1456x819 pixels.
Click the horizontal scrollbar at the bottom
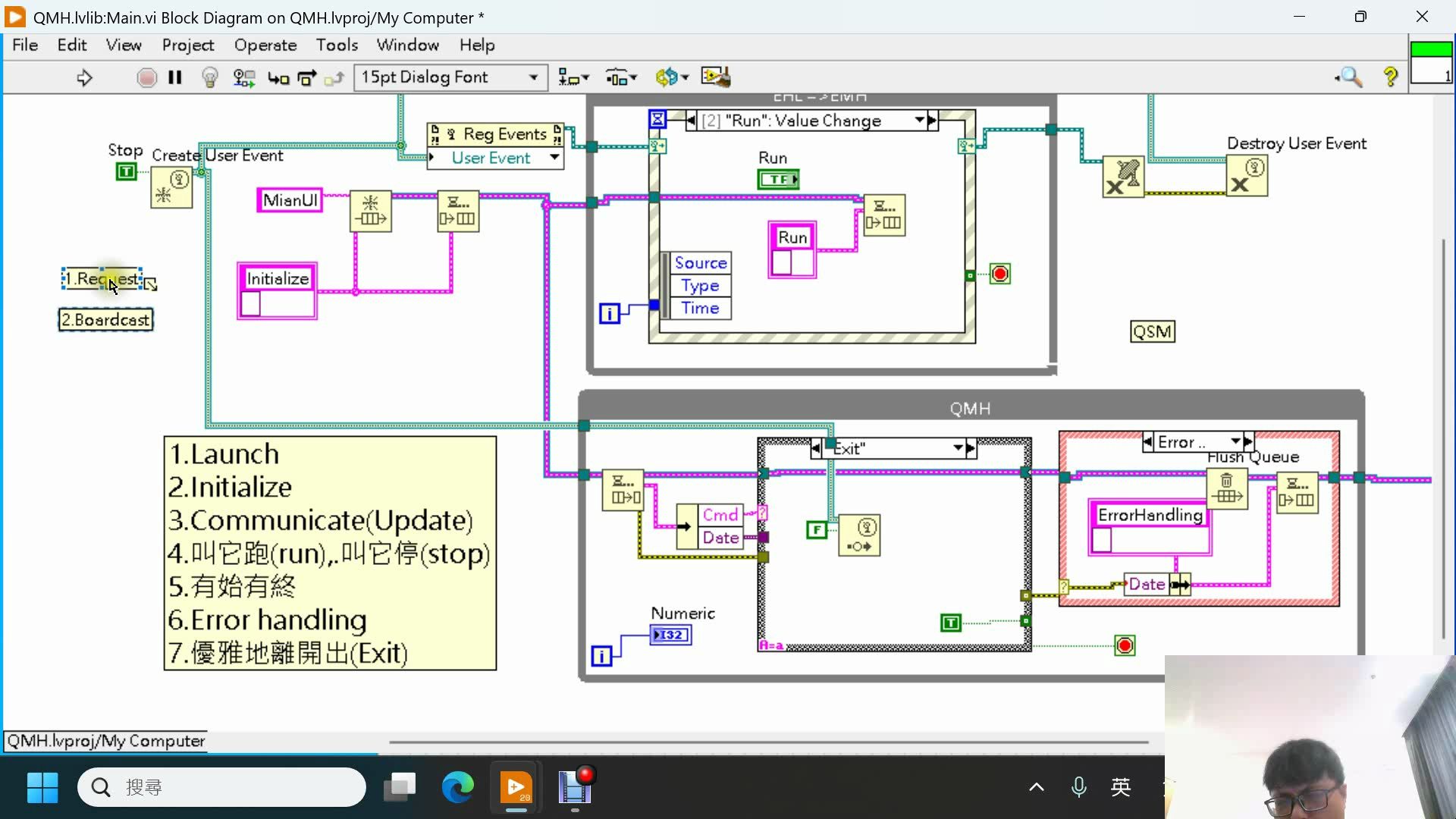coord(769,742)
